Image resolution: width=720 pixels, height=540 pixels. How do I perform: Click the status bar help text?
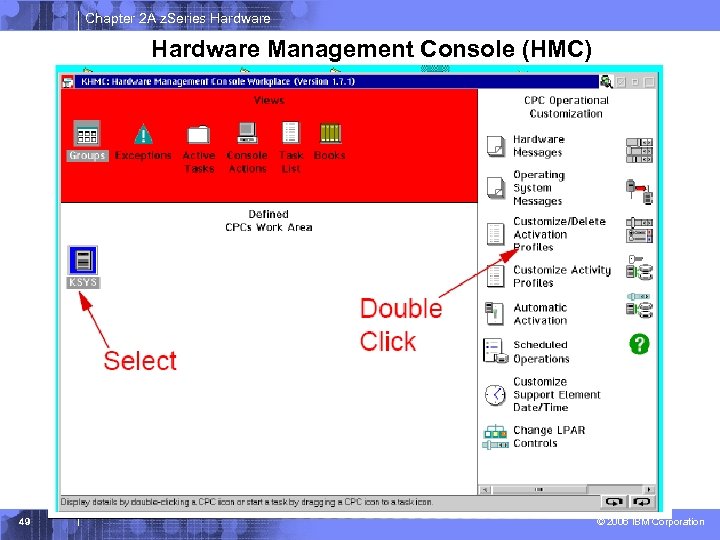[x=247, y=502]
